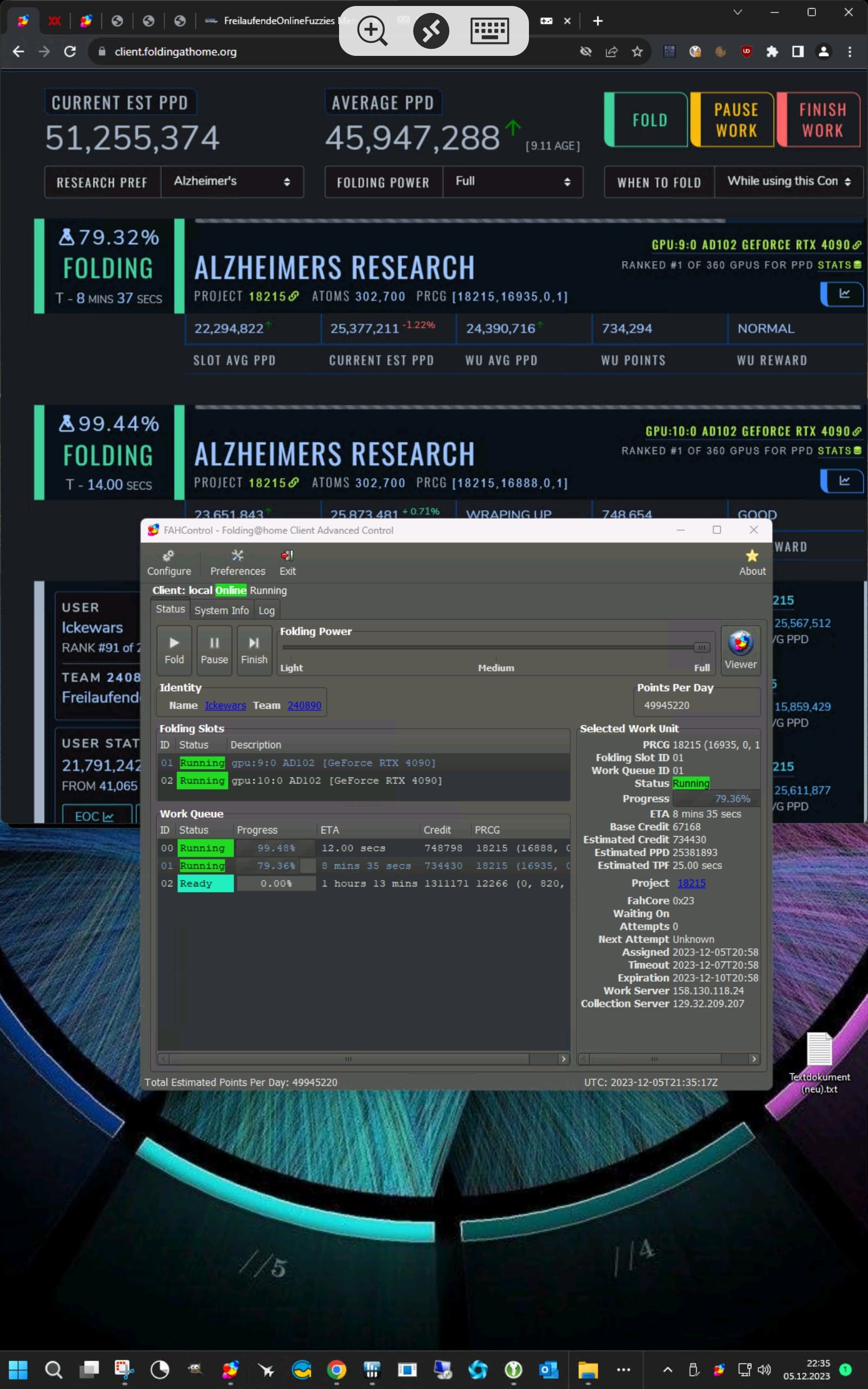Click the Finish button in FAHControl

click(x=254, y=651)
